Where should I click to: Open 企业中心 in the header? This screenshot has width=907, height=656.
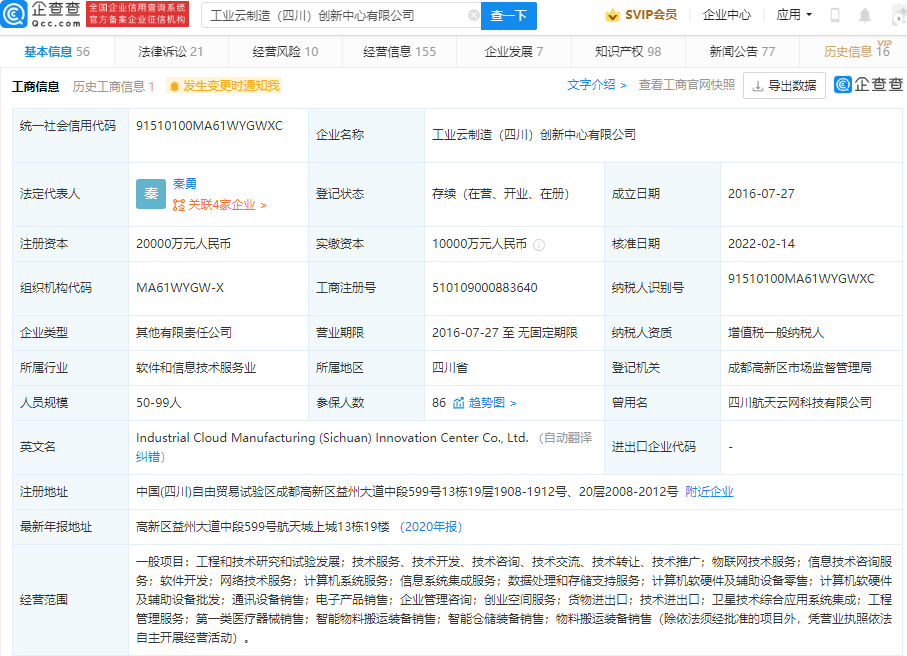pos(727,15)
